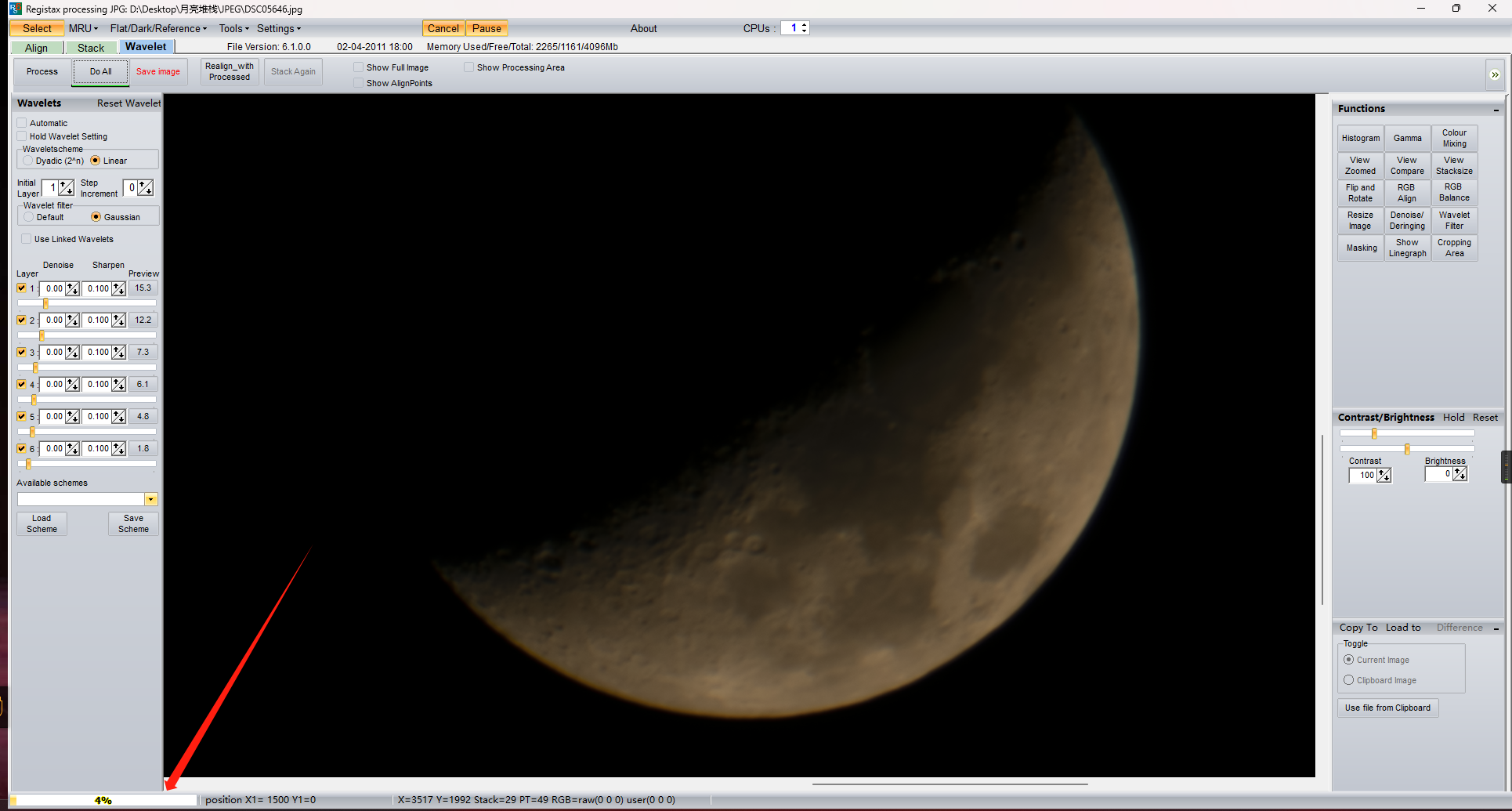This screenshot has width=1512, height=811.
Task: Click Reset Wavelet link
Action: (128, 103)
